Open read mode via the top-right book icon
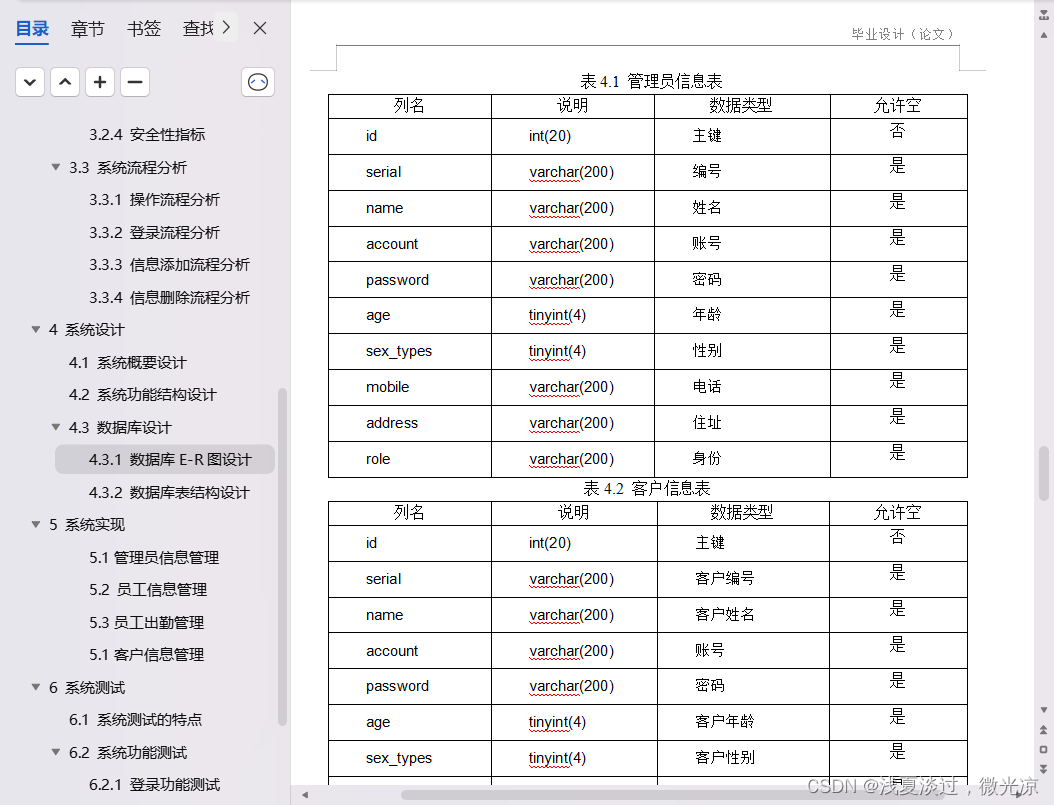Viewport: 1054px width, 805px height. [x=1043, y=12]
